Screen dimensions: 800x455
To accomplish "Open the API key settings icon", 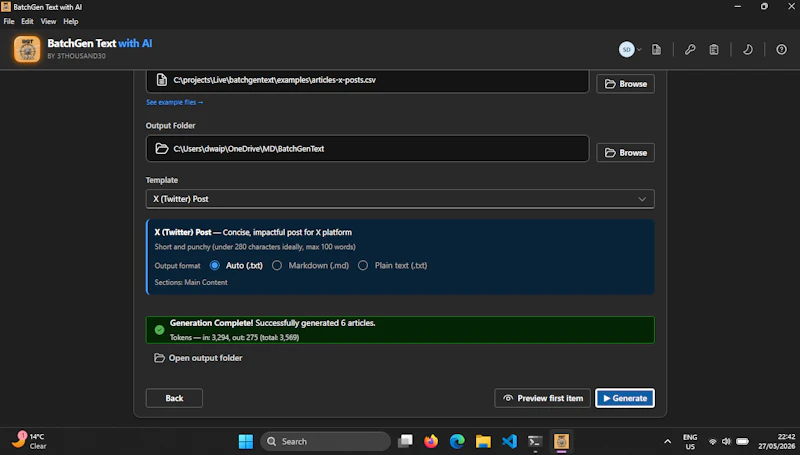I will 690,49.
